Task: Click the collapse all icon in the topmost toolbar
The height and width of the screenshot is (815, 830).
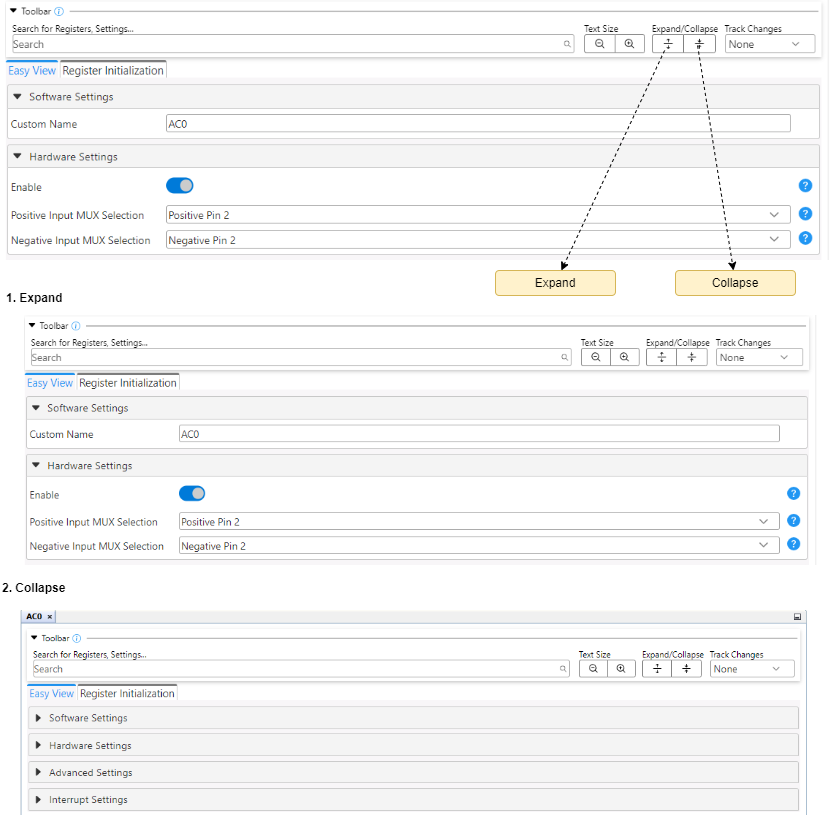Action: point(699,44)
